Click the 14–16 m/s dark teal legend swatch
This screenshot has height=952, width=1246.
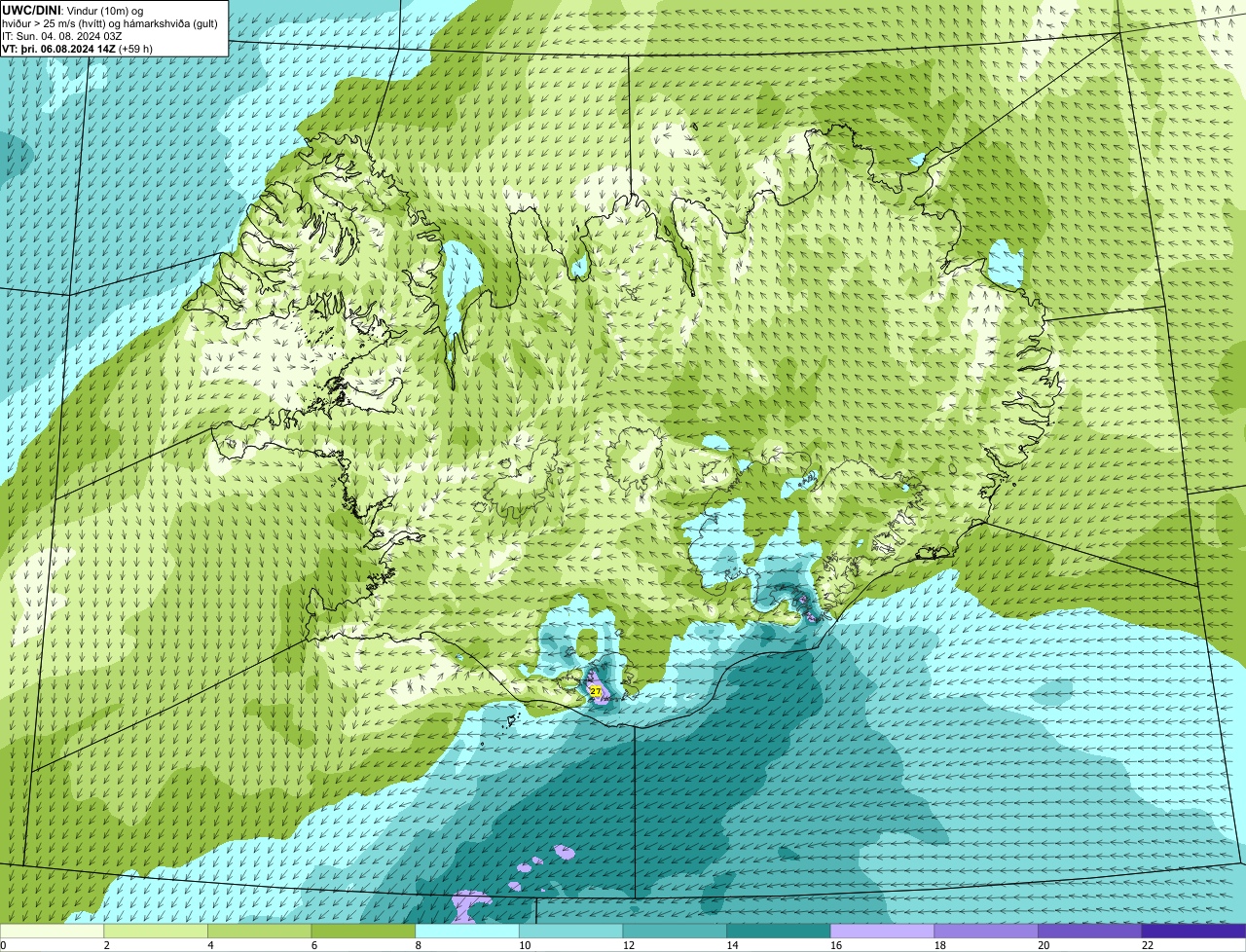[779, 931]
